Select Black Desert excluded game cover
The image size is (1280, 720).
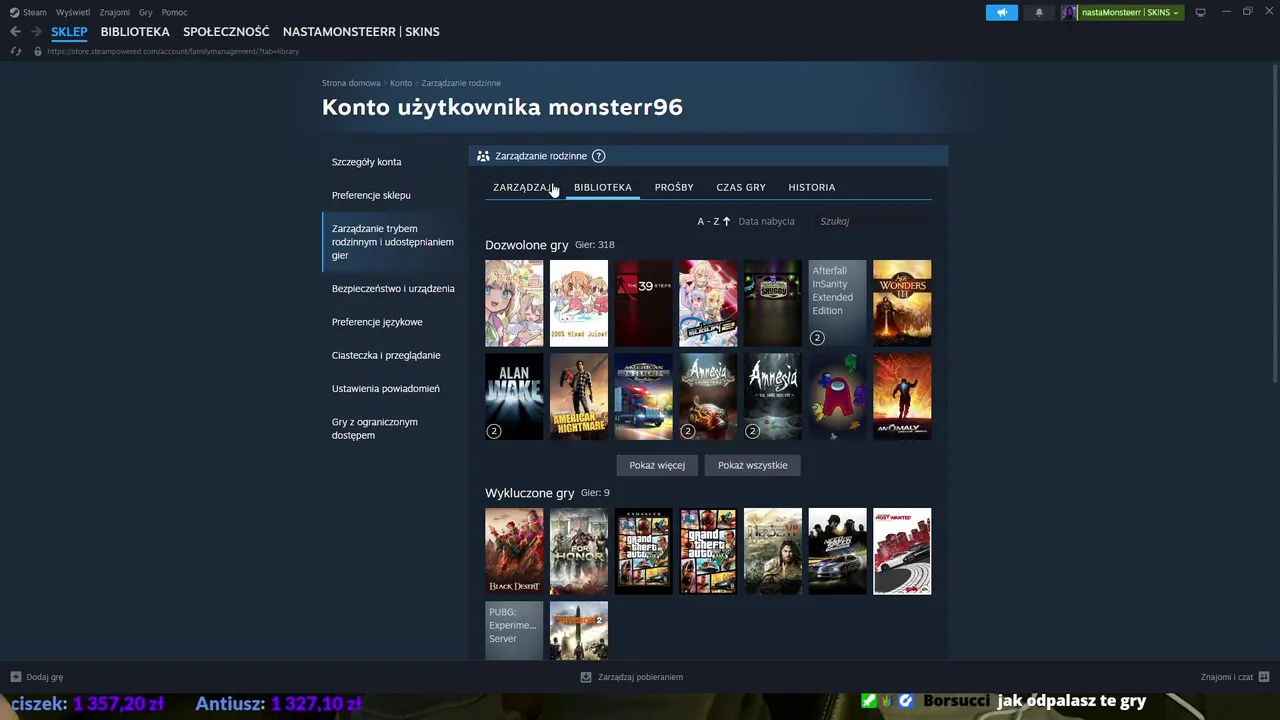[514, 551]
